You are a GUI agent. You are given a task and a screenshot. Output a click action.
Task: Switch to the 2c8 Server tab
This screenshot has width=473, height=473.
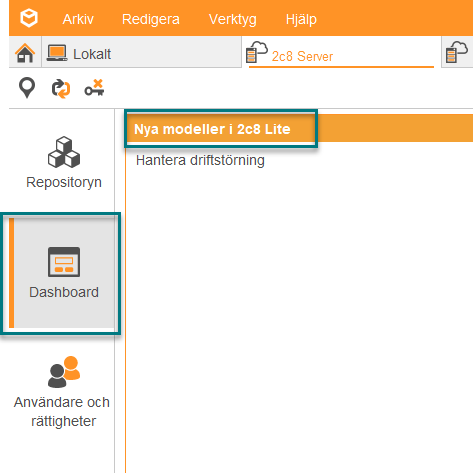tap(341, 52)
